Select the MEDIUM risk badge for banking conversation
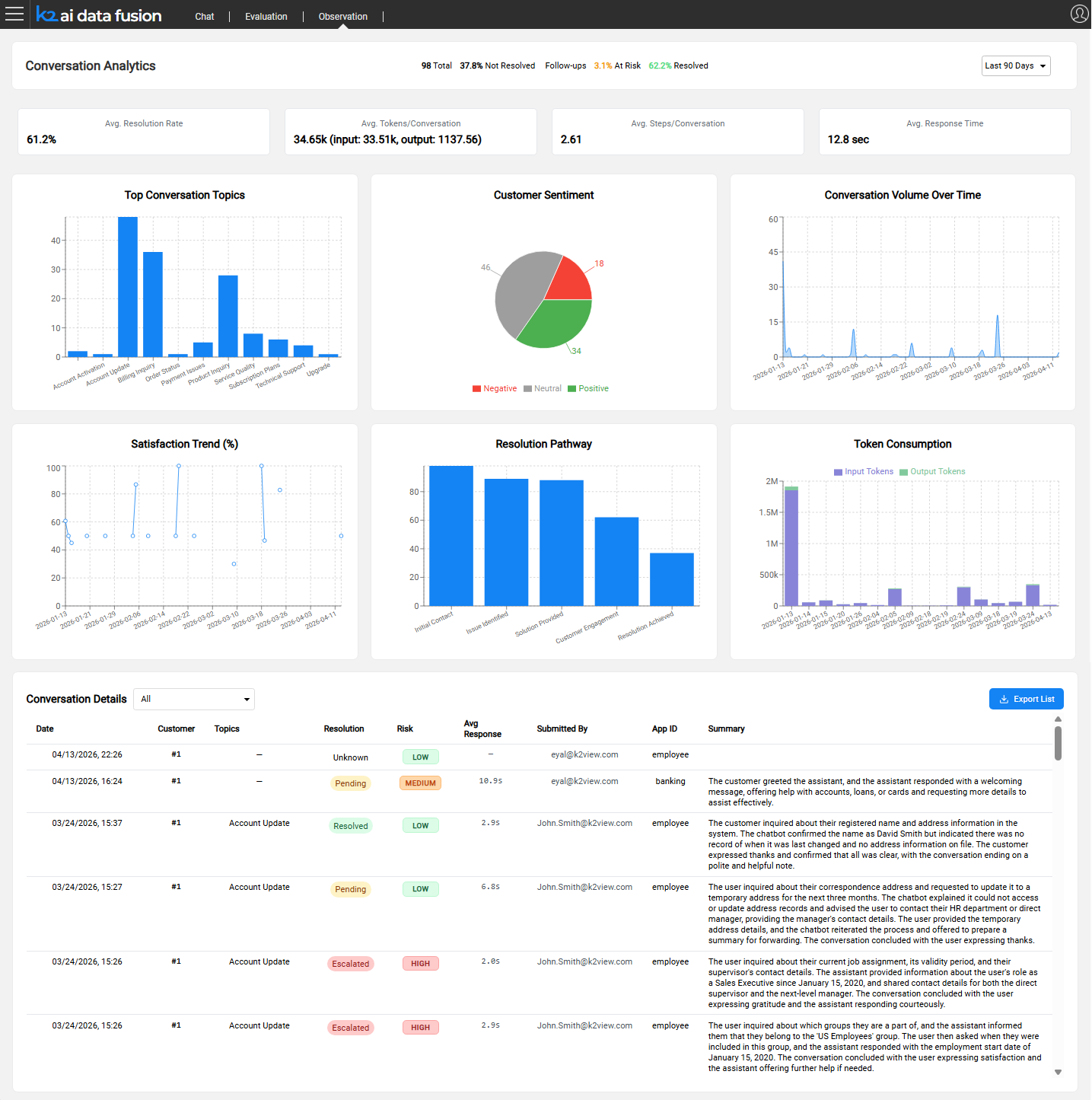This screenshot has width=1092, height=1100. (420, 783)
